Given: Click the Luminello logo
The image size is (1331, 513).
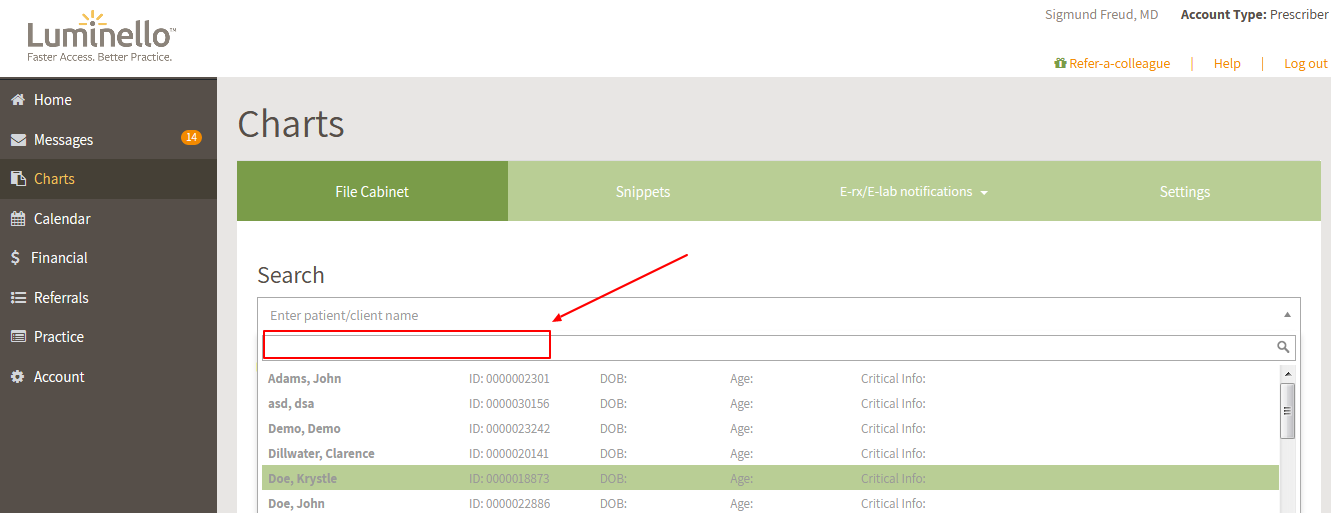Looking at the screenshot, I should pyautogui.click(x=101, y=36).
